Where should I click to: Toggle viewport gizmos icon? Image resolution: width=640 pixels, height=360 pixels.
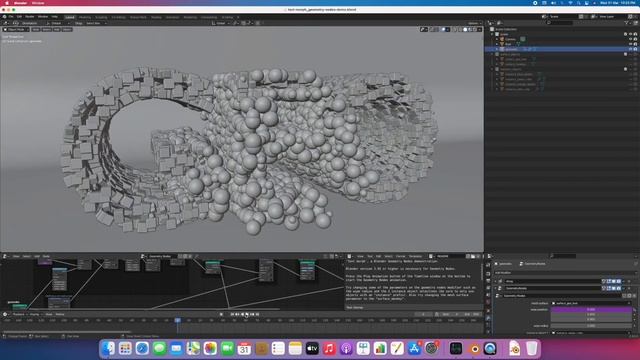432,29
